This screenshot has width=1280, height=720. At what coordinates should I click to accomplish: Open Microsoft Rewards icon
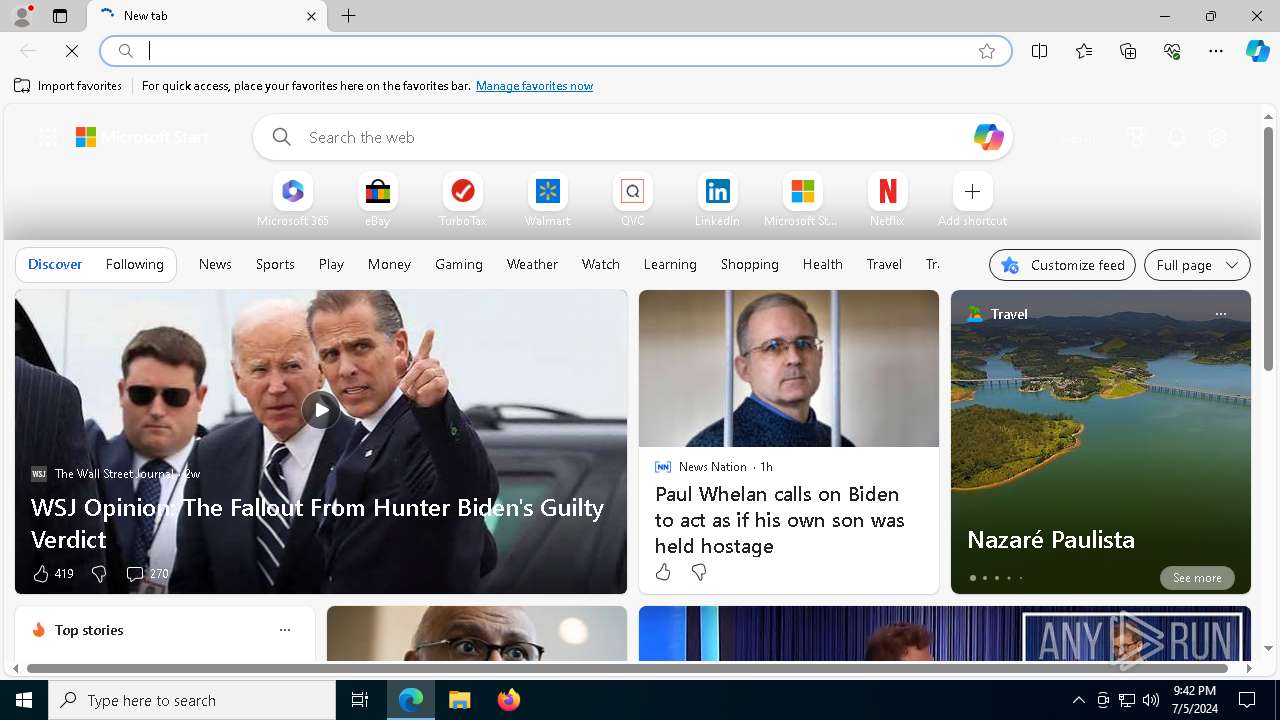[x=1135, y=138]
